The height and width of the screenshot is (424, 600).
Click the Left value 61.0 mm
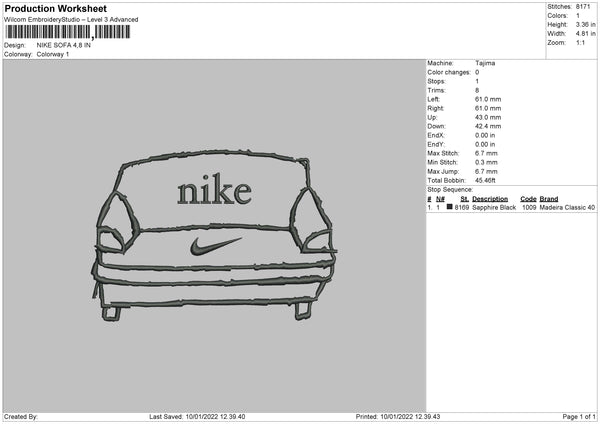click(488, 99)
